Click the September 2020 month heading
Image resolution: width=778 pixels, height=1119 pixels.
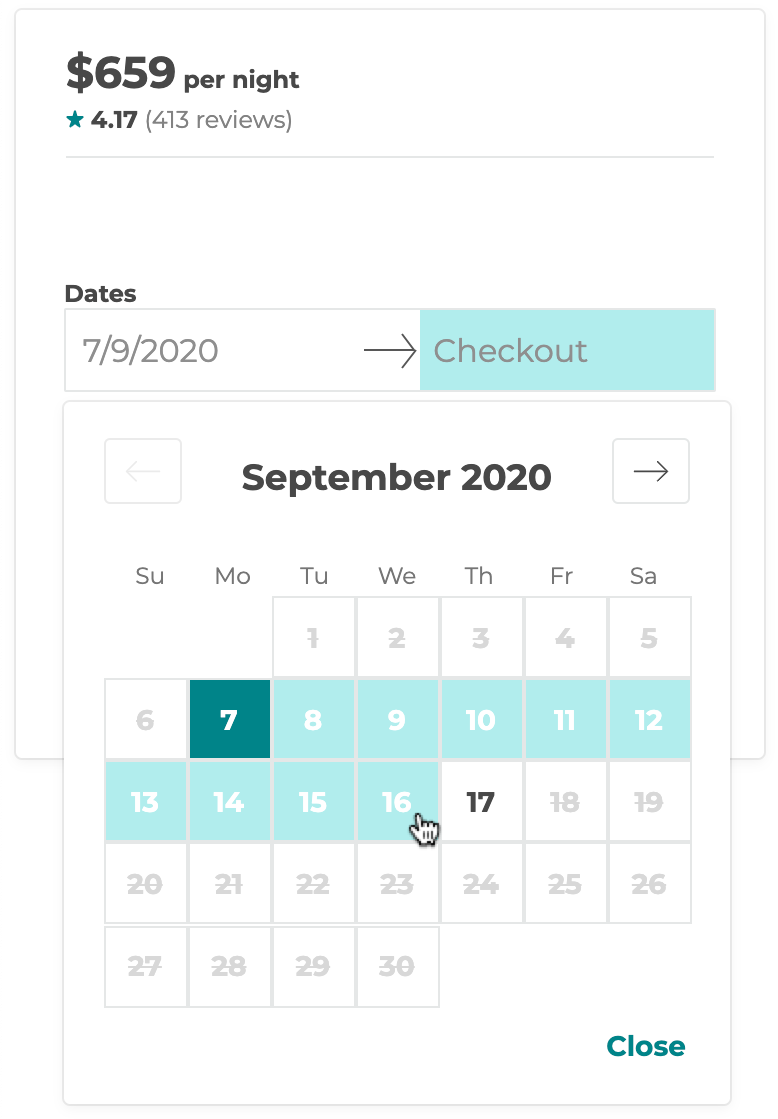tap(396, 477)
